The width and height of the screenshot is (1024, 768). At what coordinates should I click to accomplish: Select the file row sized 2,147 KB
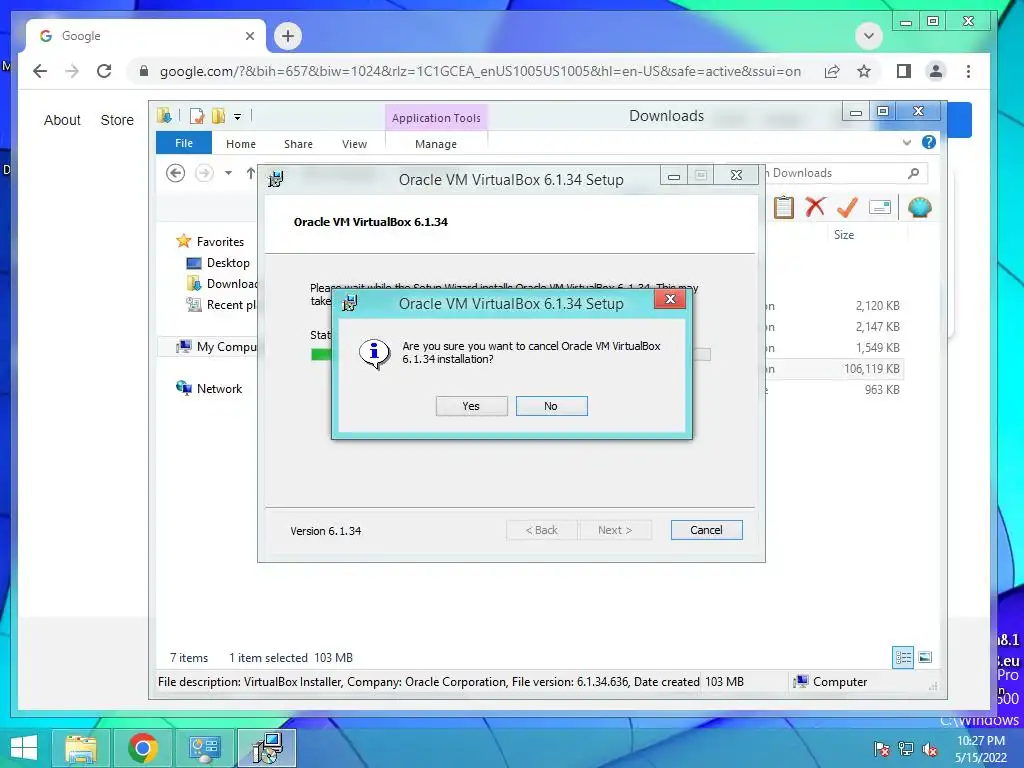833,327
